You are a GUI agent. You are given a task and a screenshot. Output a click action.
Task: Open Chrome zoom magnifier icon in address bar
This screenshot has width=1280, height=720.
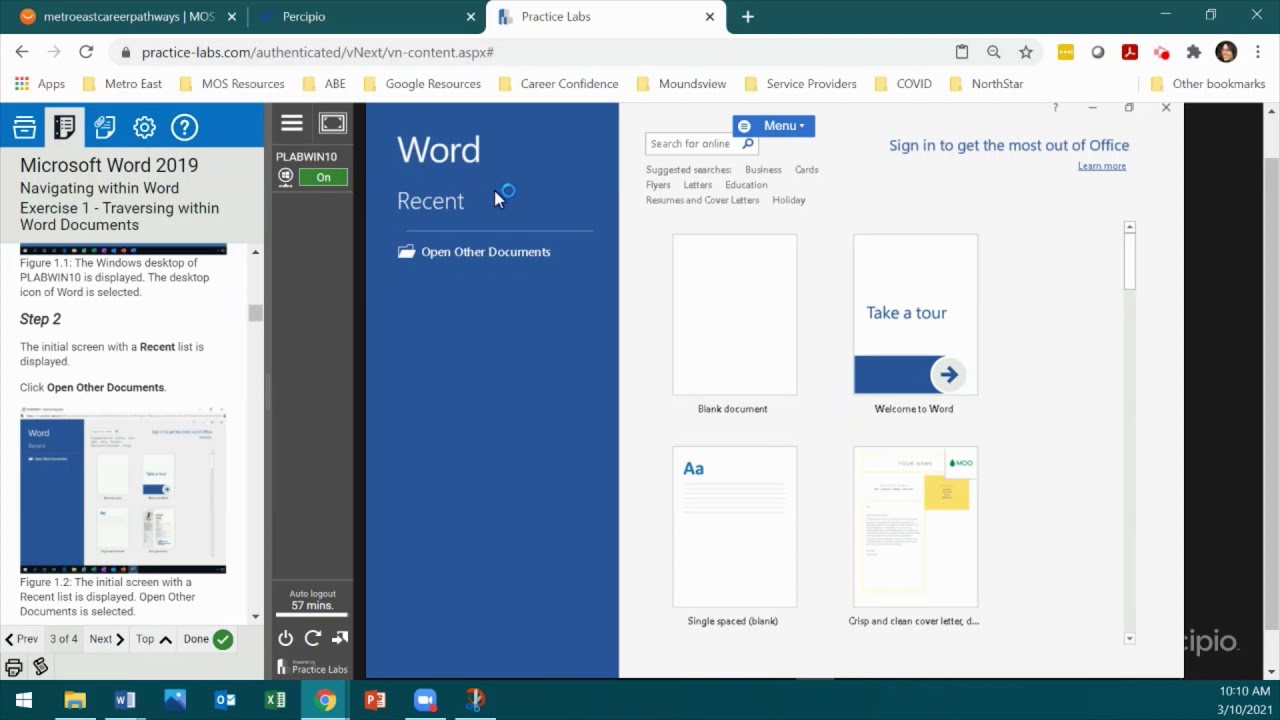point(993,52)
